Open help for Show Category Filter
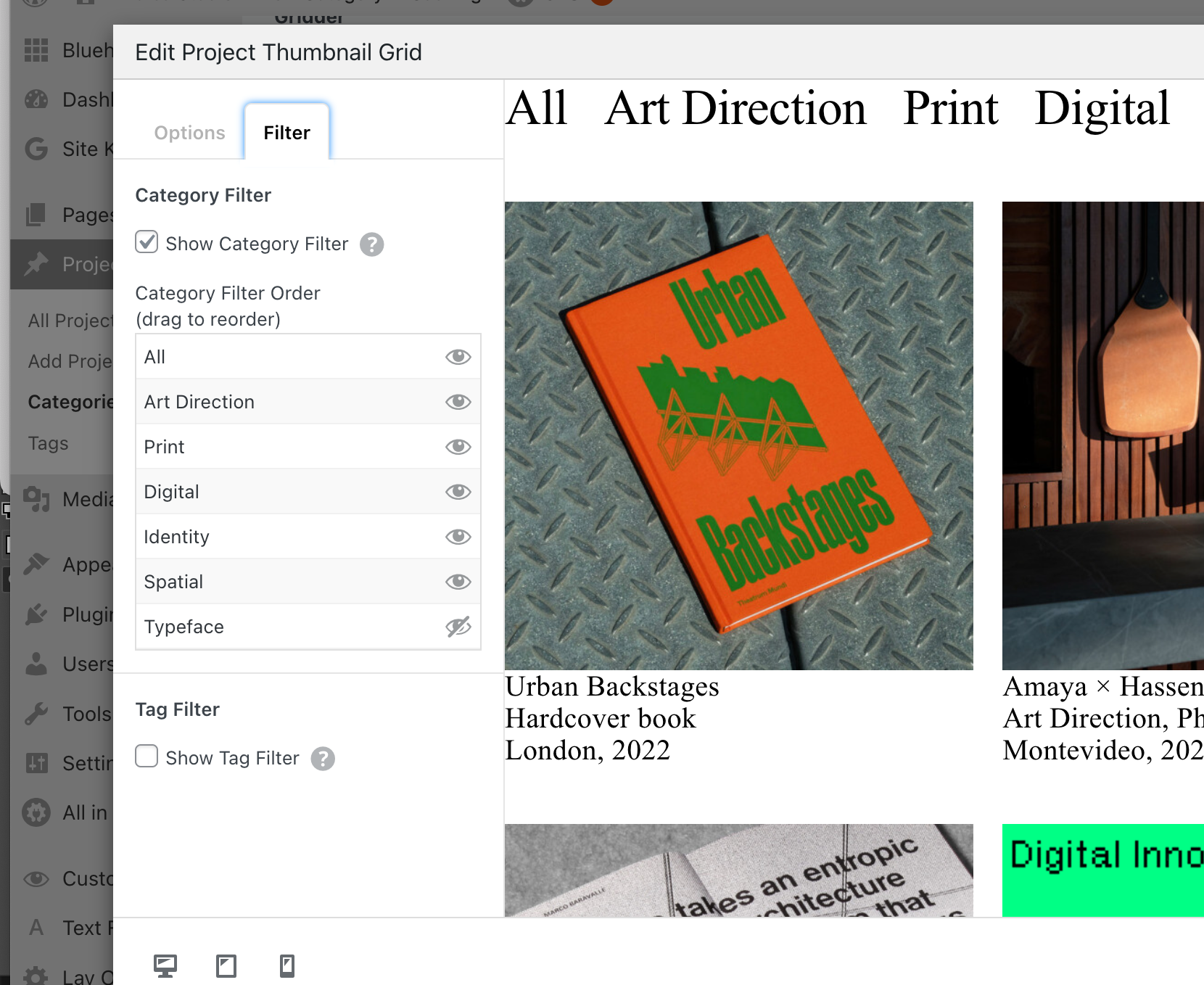This screenshot has height=985, width=1204. click(x=372, y=244)
